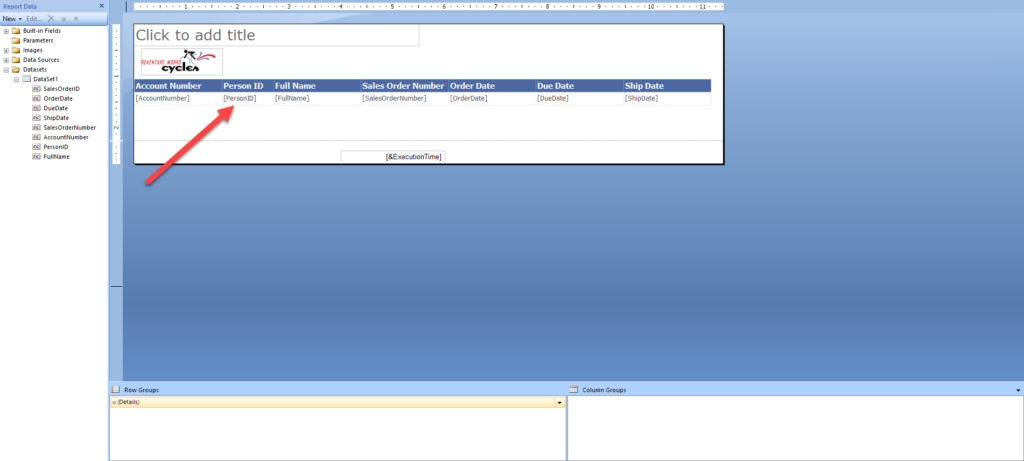The height and width of the screenshot is (461, 1024).
Task: Collapse the DataSet1 node
Action: pos(16,79)
